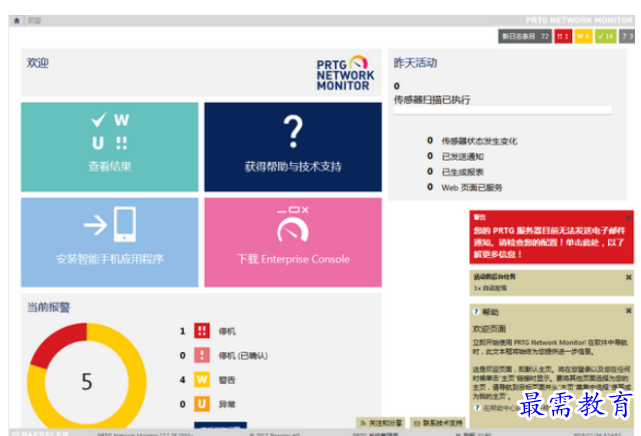This screenshot has width=641, height=436.
Task: Open the 查看结果 teal tile
Action: (x=110, y=147)
